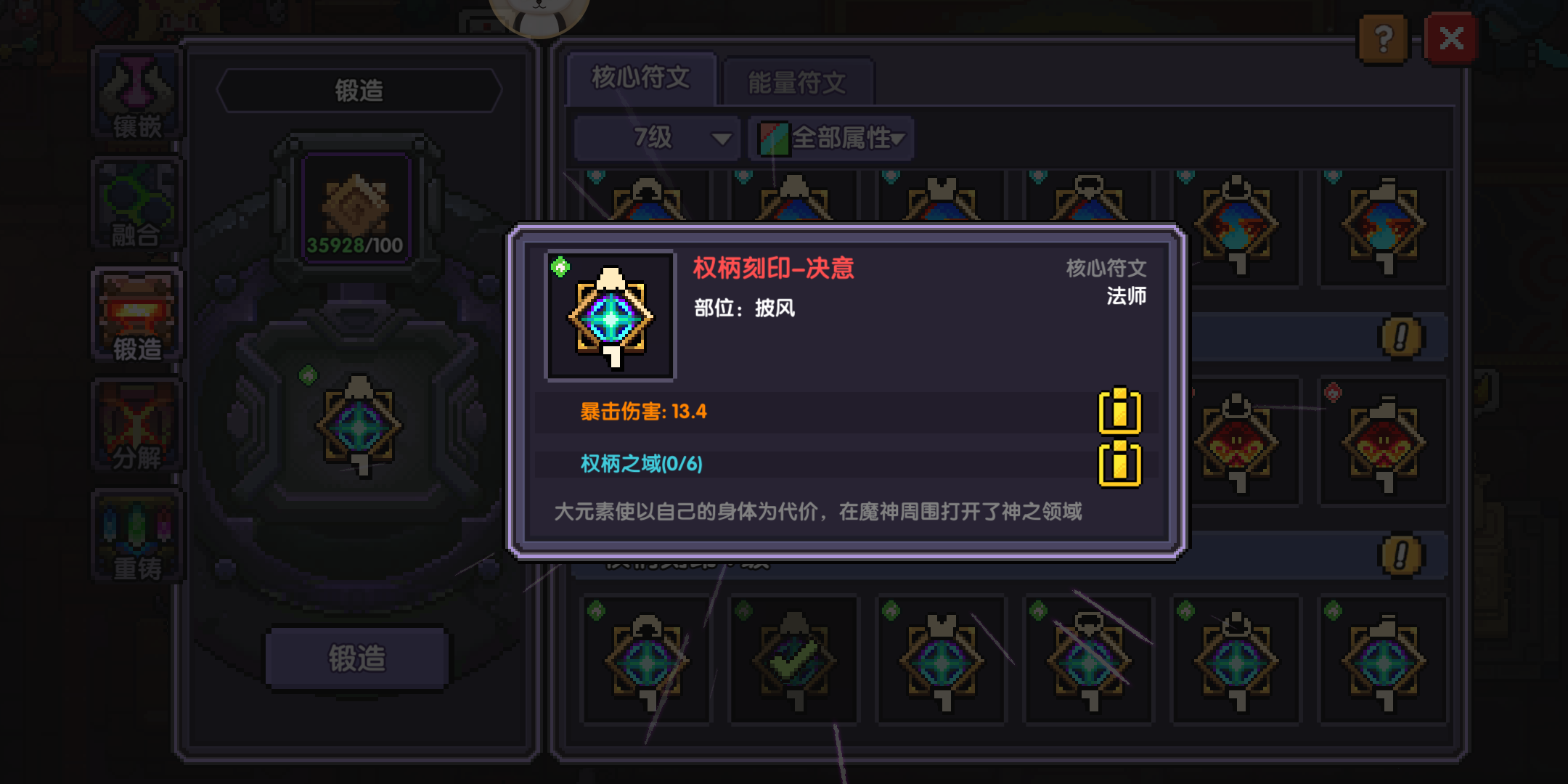1568x784 pixels.
Task: Open the 镶嵌 inlay sidebar icon
Action: [136, 94]
